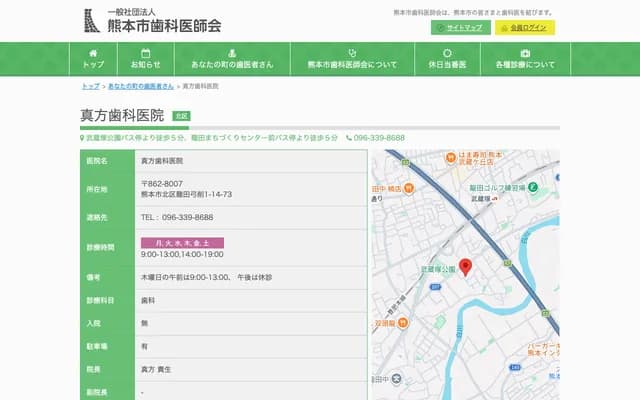Click the purple weekday schedule badge

(x=182, y=242)
